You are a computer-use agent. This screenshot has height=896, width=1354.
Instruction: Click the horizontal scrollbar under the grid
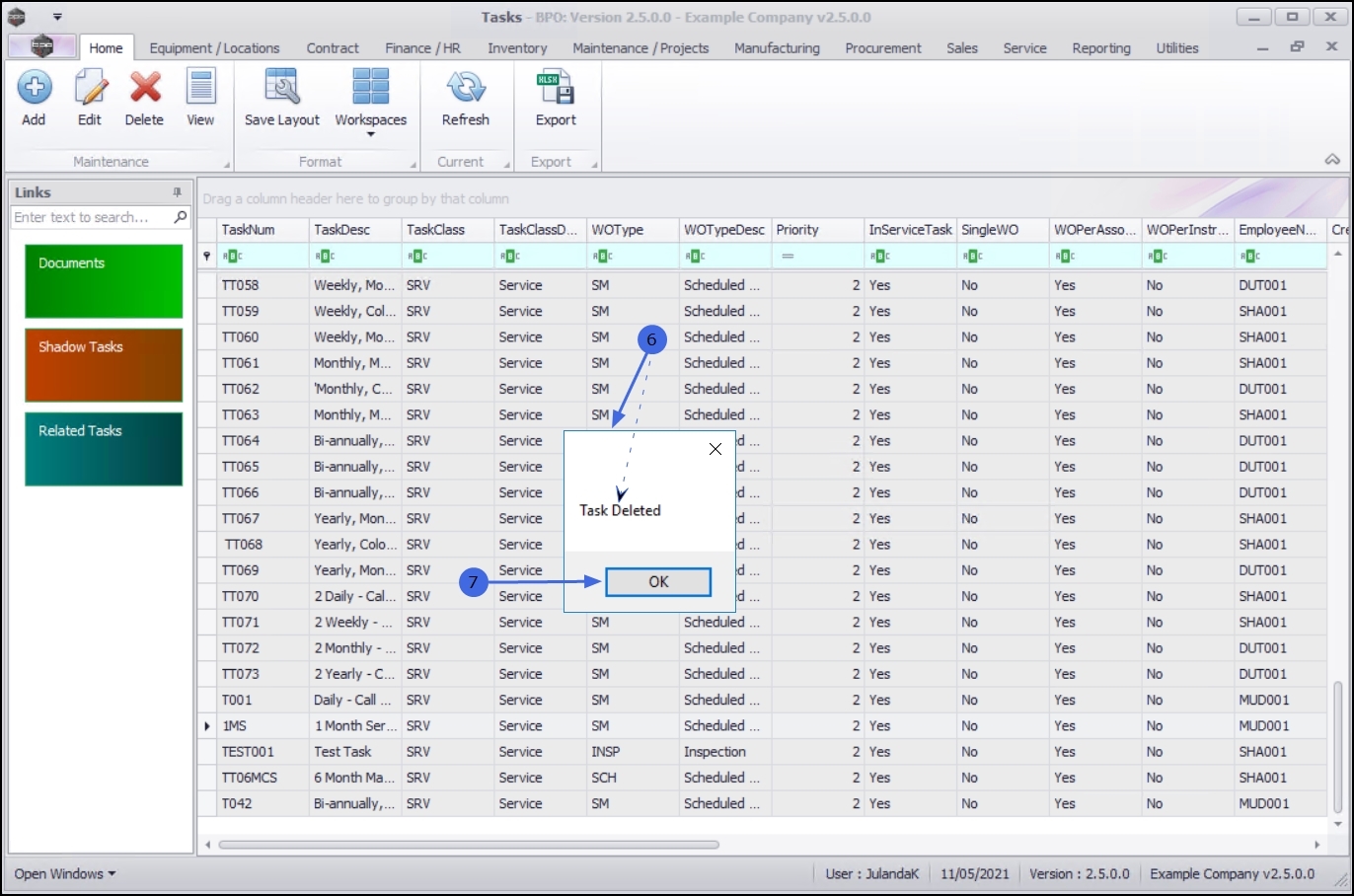click(x=469, y=845)
